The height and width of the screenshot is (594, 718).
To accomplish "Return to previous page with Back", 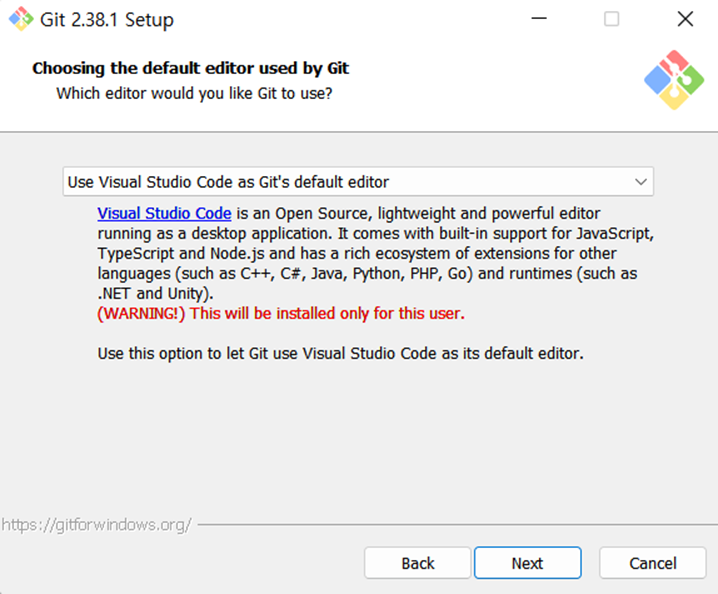I will (418, 563).
